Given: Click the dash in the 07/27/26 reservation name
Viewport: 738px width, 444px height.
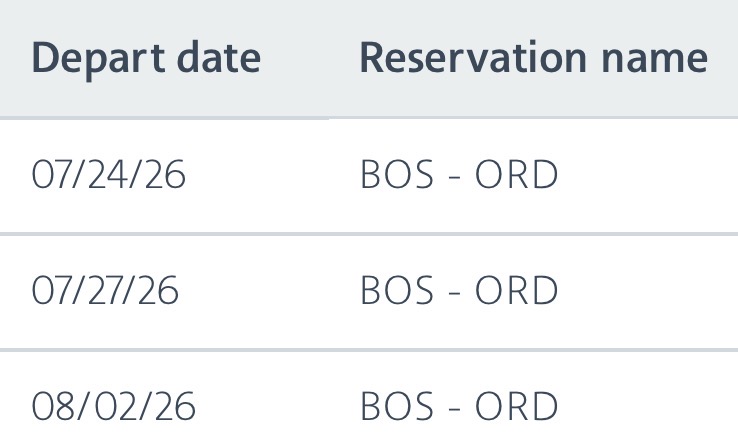Looking at the screenshot, I should click(x=451, y=293).
